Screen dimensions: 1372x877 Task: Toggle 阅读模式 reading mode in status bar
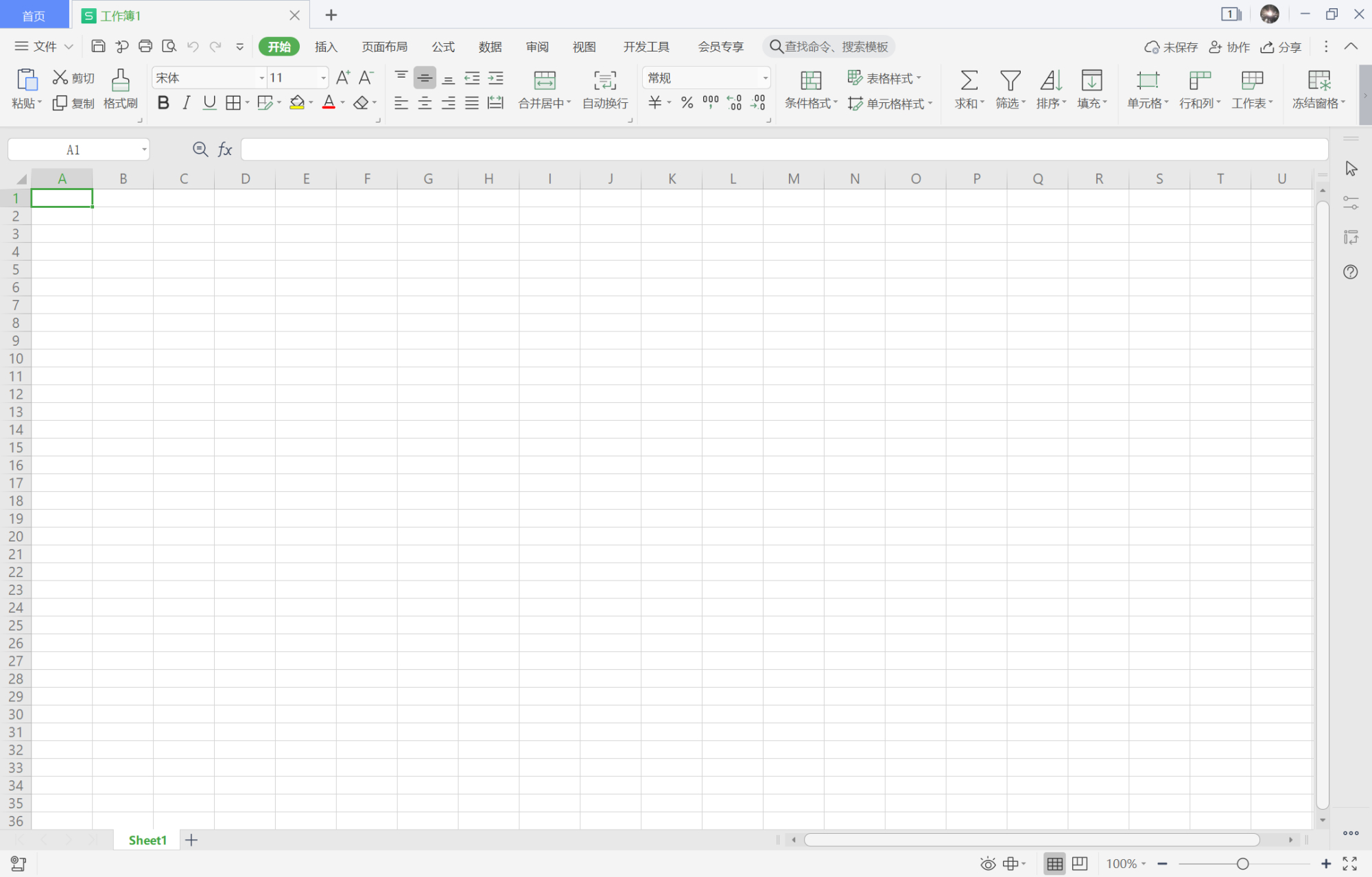coord(988,863)
